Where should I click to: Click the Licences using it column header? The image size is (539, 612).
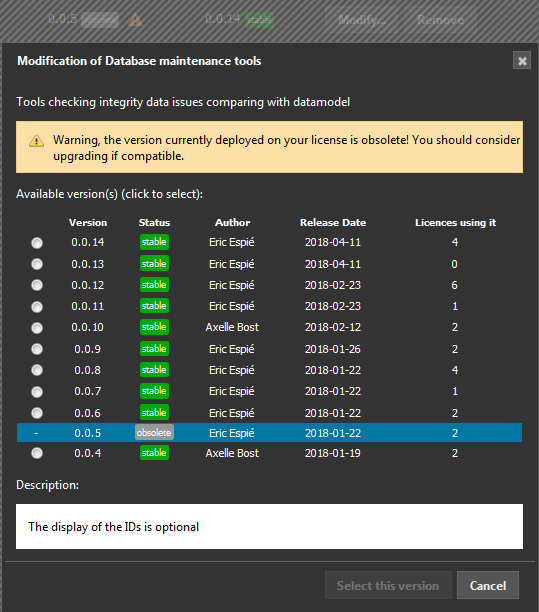[455, 222]
